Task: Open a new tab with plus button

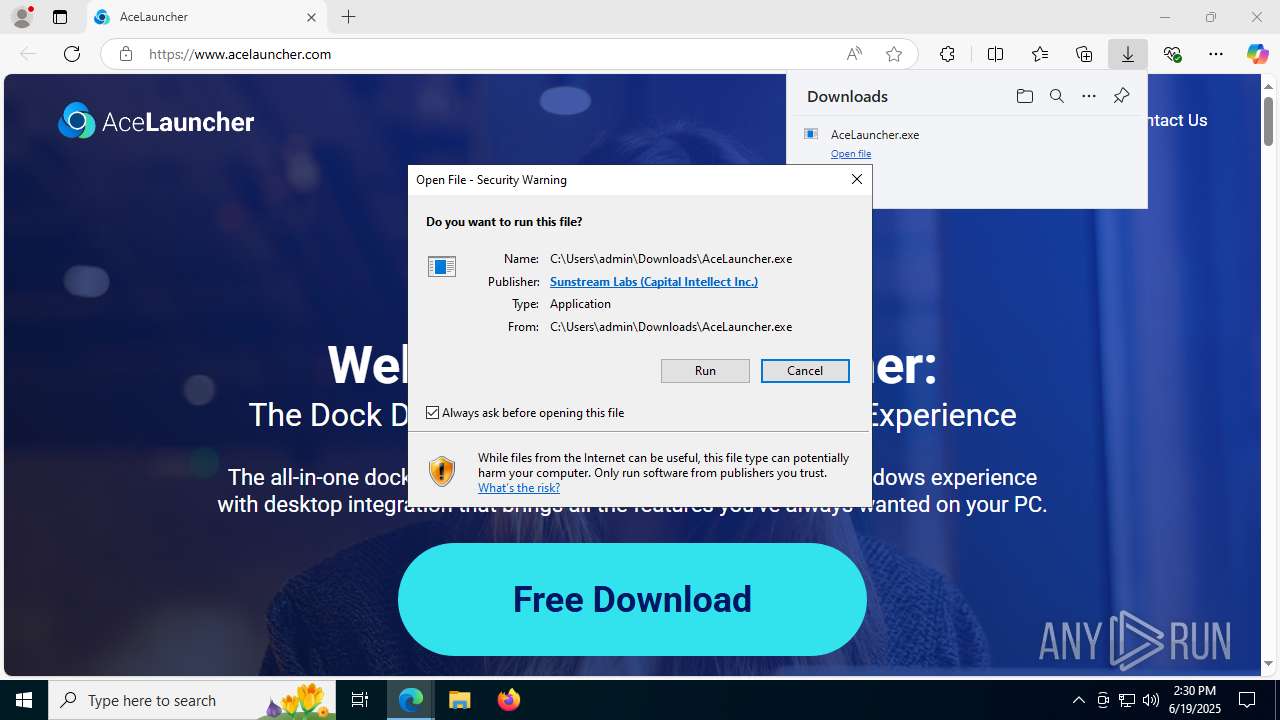Action: pos(348,17)
